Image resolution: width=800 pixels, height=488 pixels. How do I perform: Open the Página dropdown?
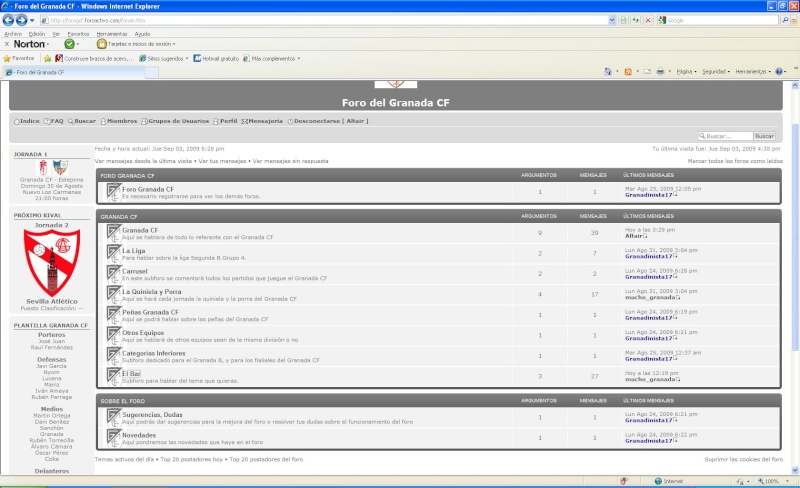[686, 71]
